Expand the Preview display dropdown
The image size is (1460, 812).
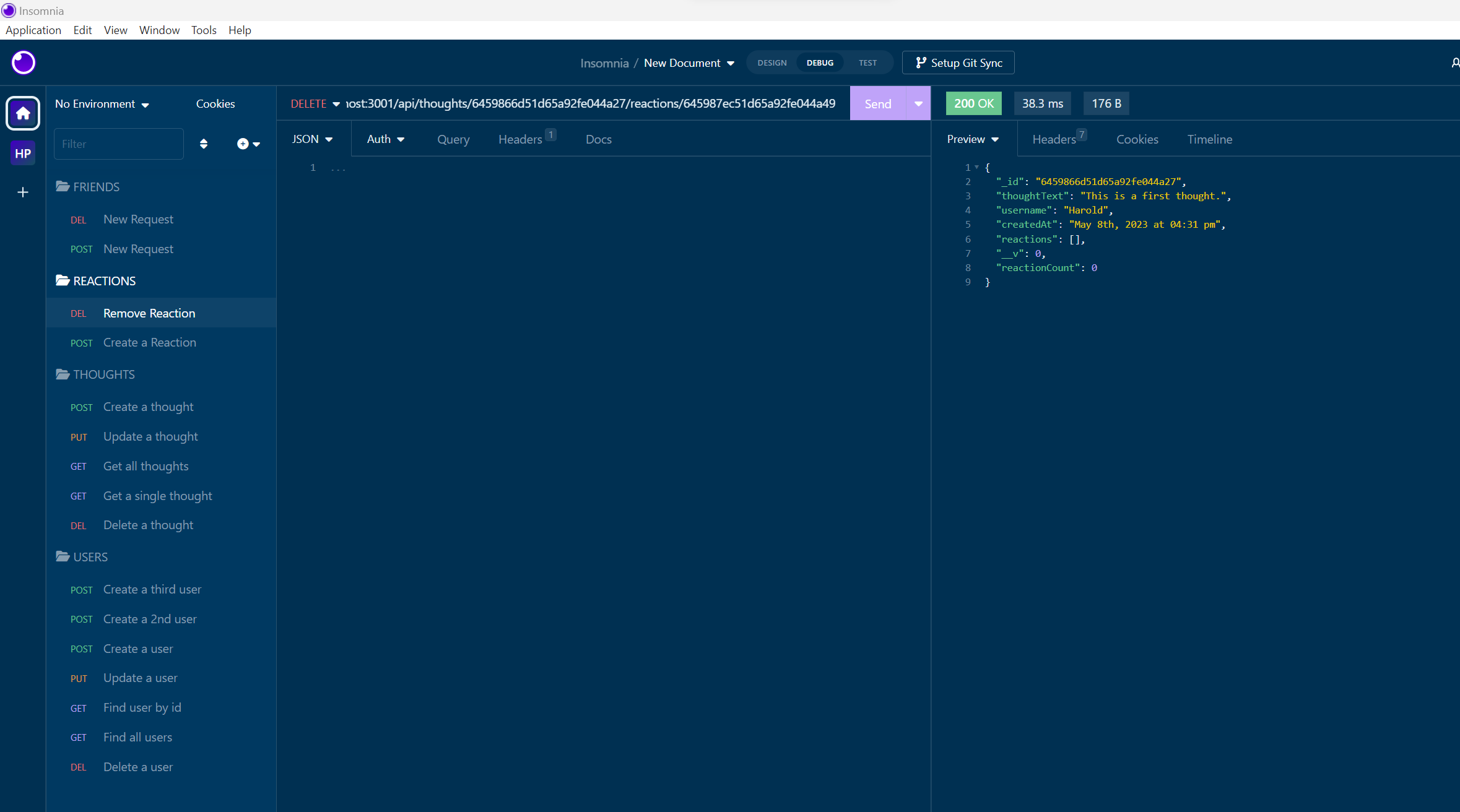[x=971, y=139]
